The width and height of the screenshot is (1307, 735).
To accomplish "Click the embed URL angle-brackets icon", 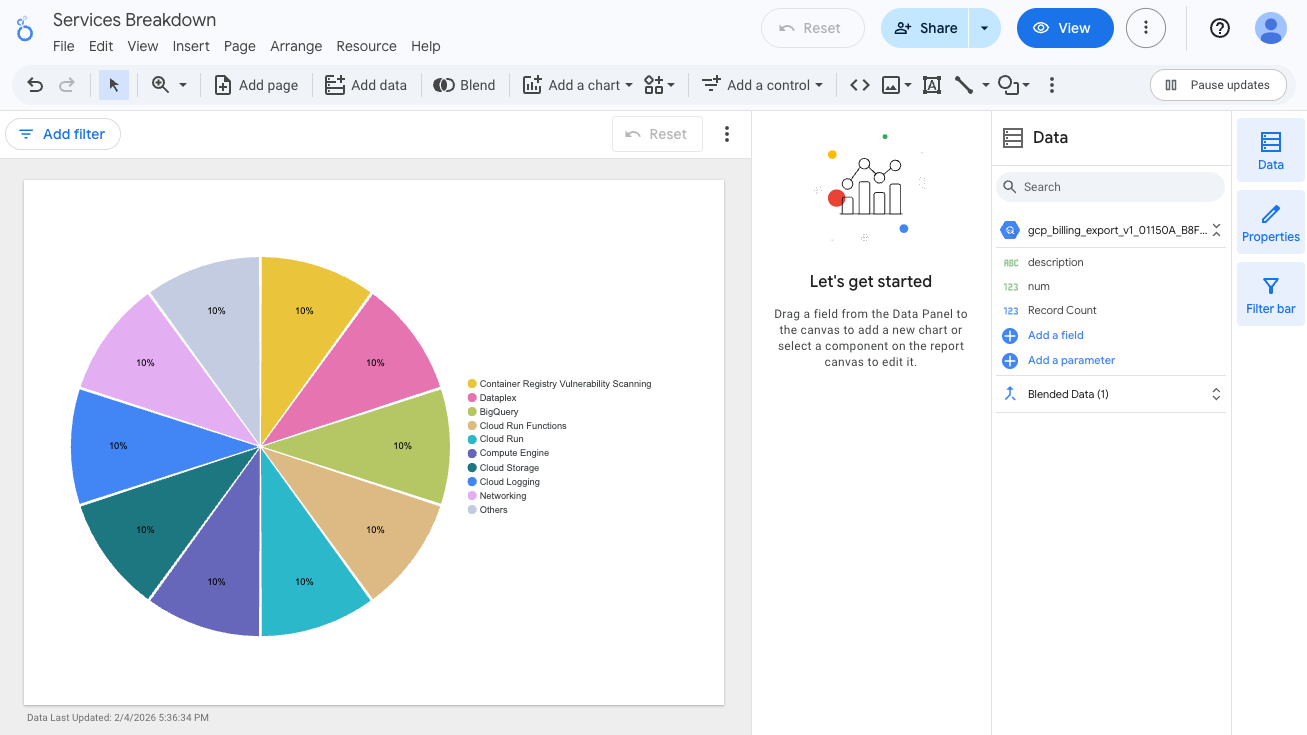I will (858, 85).
